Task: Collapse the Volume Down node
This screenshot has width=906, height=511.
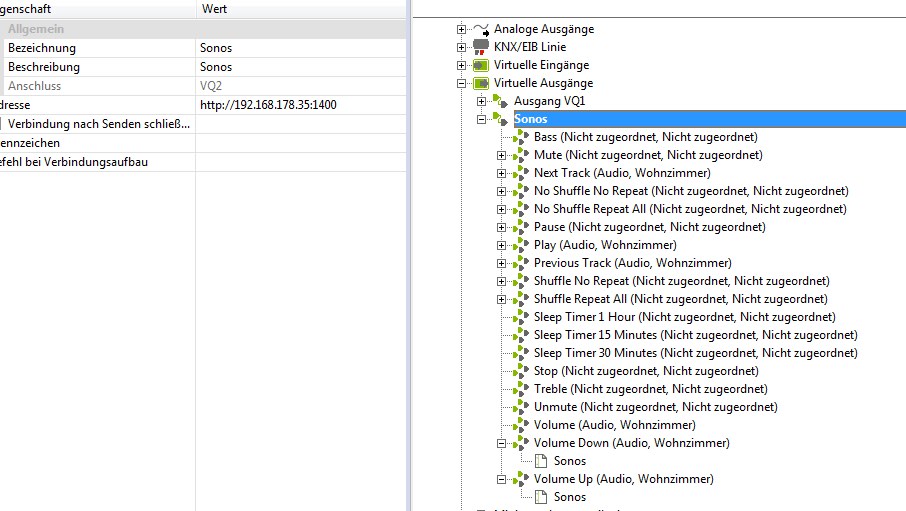Action: [502, 443]
